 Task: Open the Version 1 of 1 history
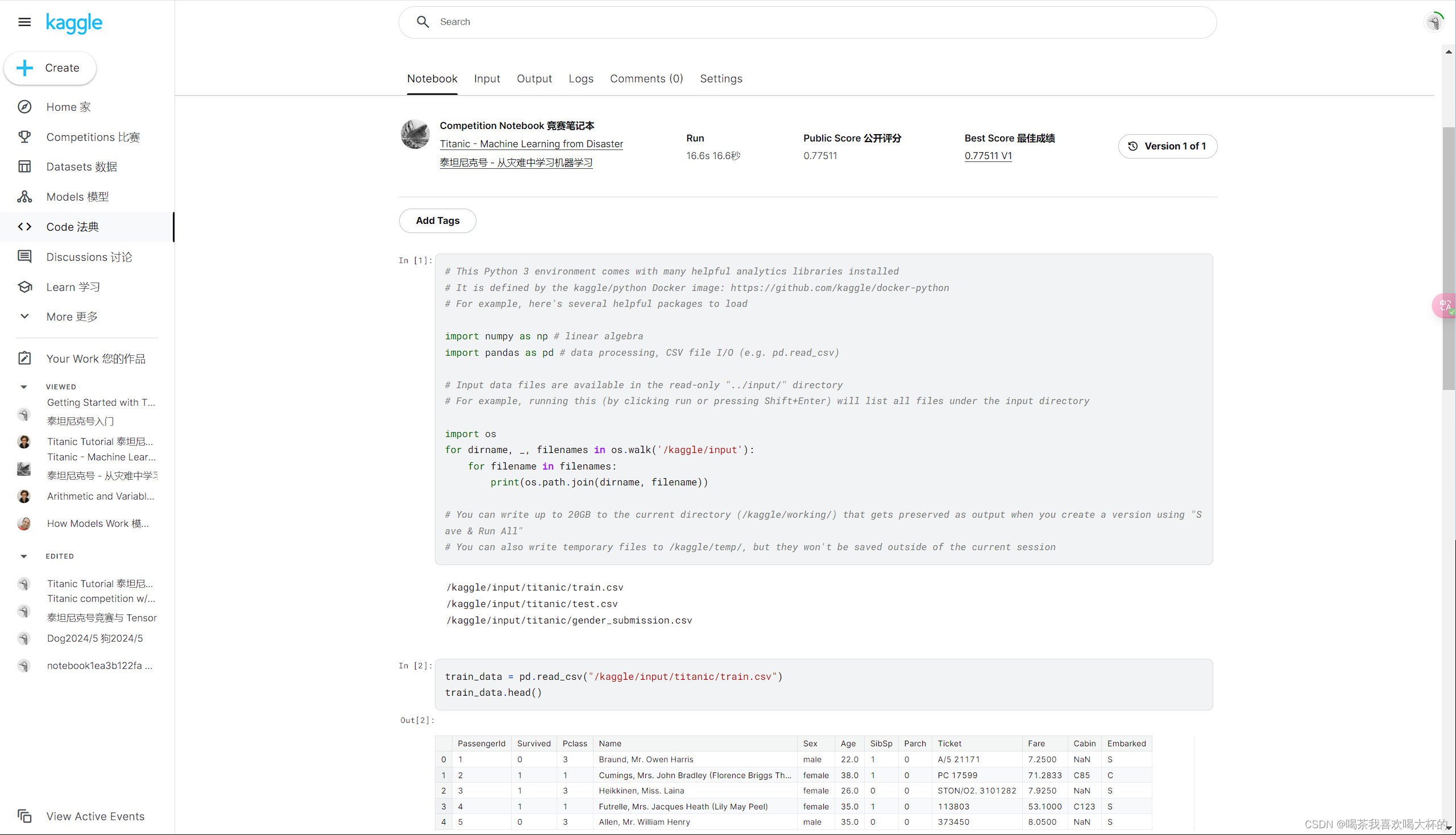pyautogui.click(x=1167, y=146)
